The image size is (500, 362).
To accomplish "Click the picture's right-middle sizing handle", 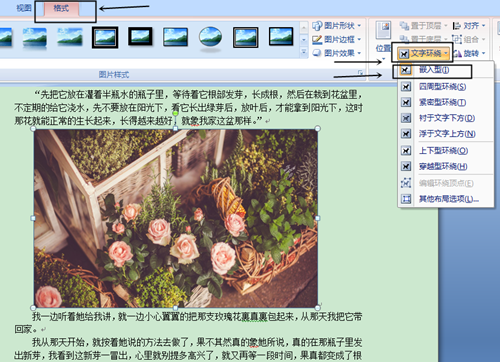I will [317, 218].
